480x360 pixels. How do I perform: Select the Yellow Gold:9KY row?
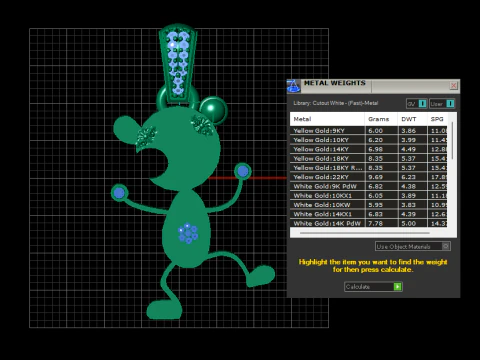(368, 131)
